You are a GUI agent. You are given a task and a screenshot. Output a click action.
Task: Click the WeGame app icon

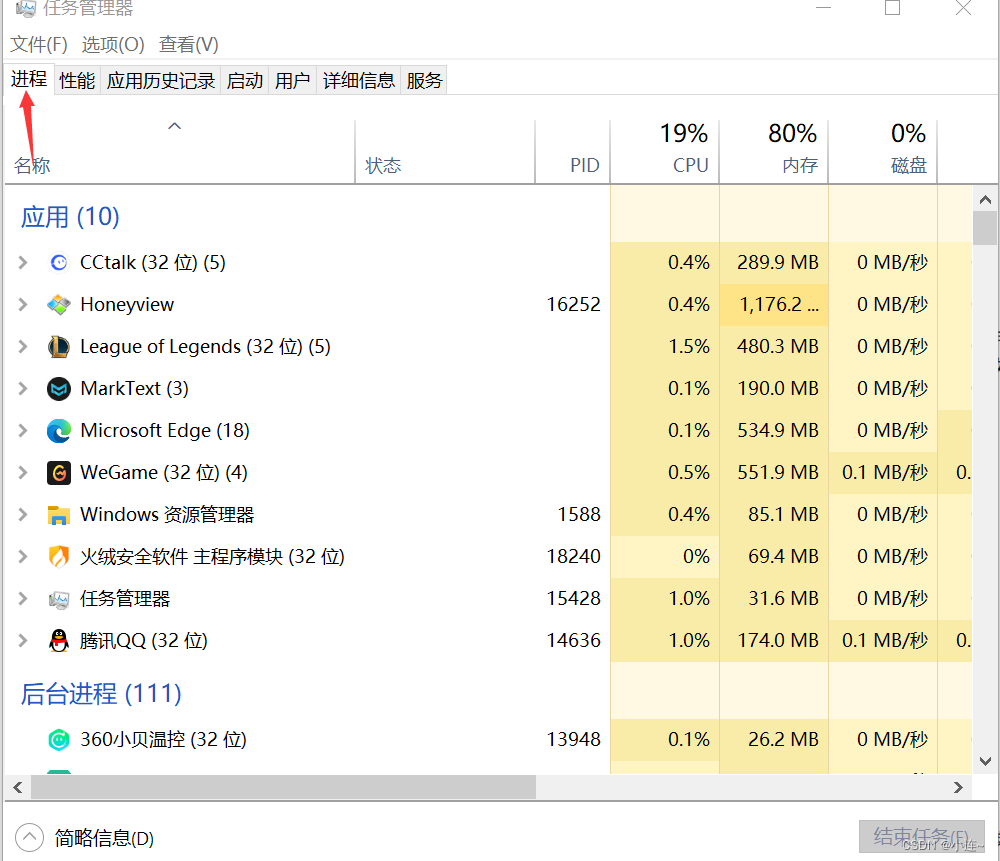pyautogui.click(x=59, y=473)
